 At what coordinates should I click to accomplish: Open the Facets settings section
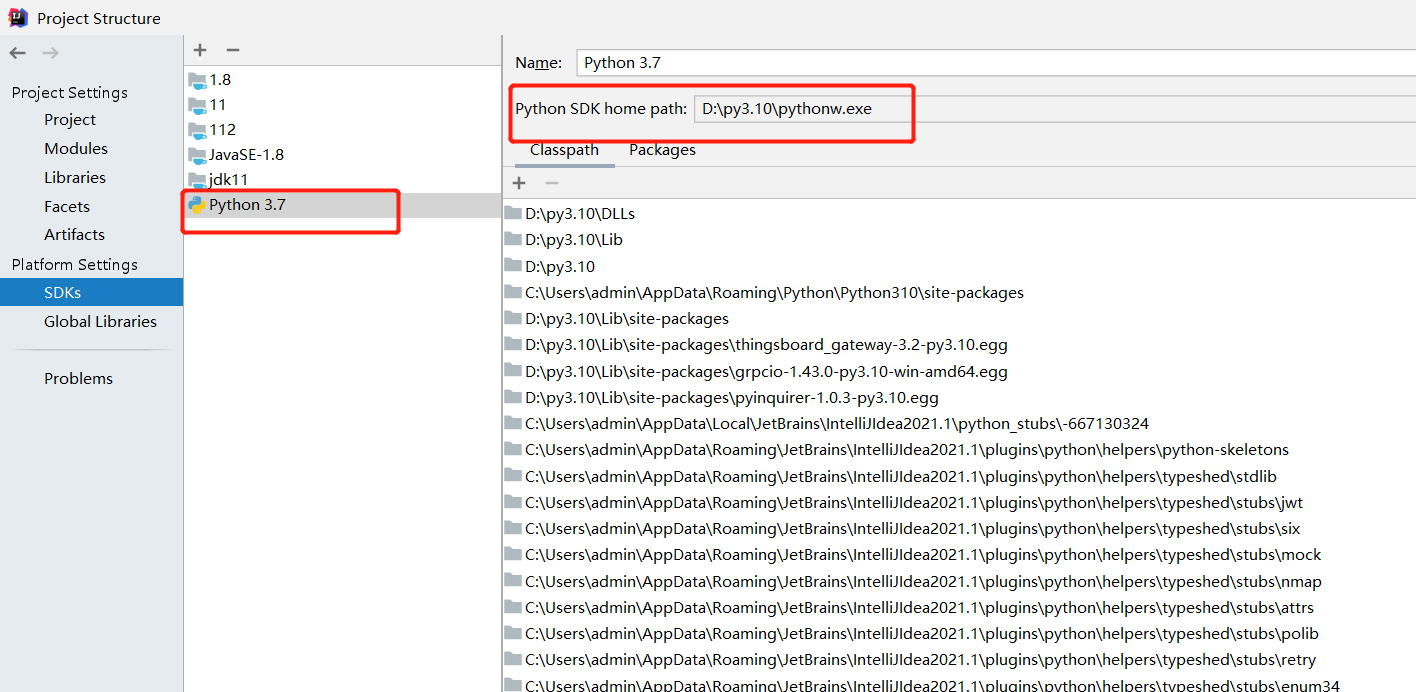tap(66, 206)
